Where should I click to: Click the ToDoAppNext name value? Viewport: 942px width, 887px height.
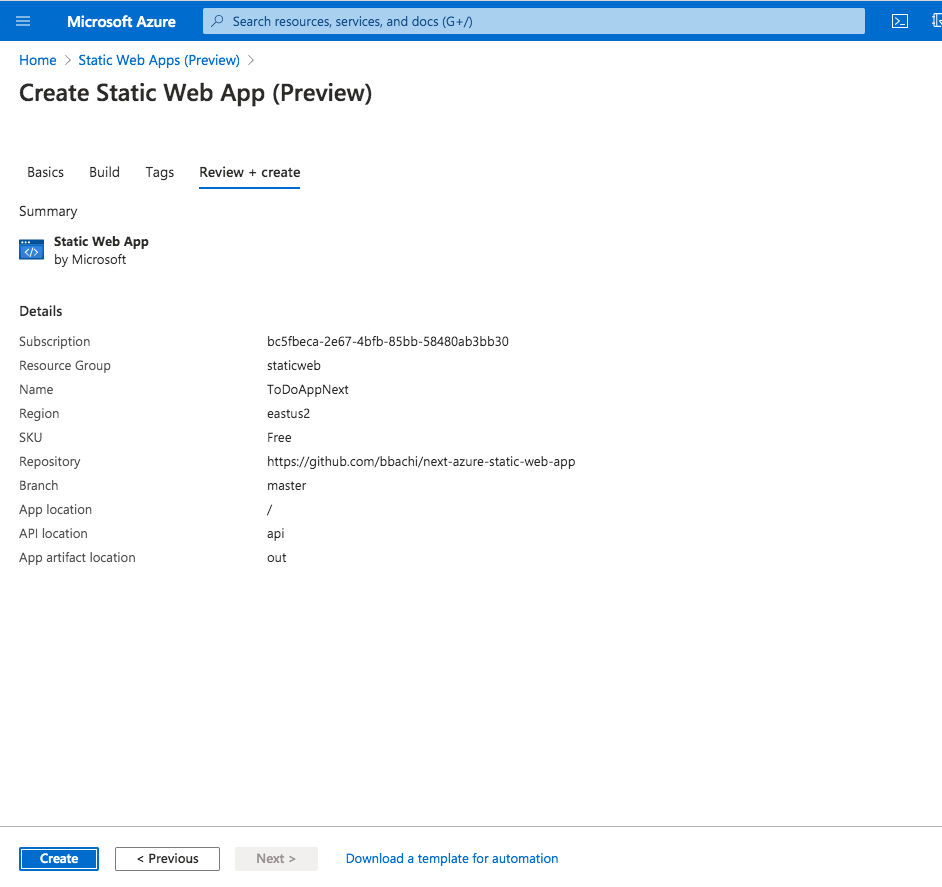tap(308, 389)
